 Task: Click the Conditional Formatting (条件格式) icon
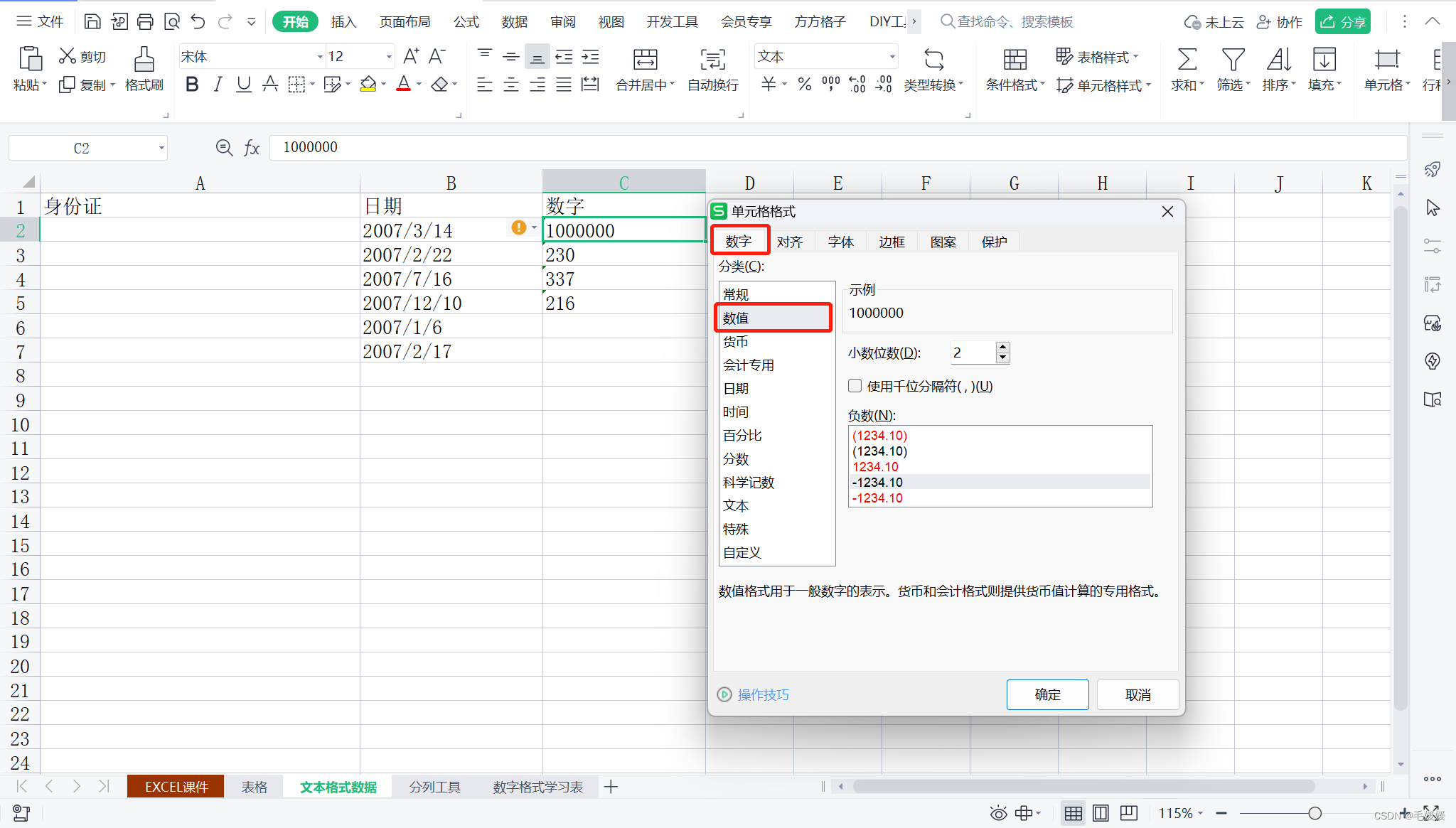[1015, 60]
